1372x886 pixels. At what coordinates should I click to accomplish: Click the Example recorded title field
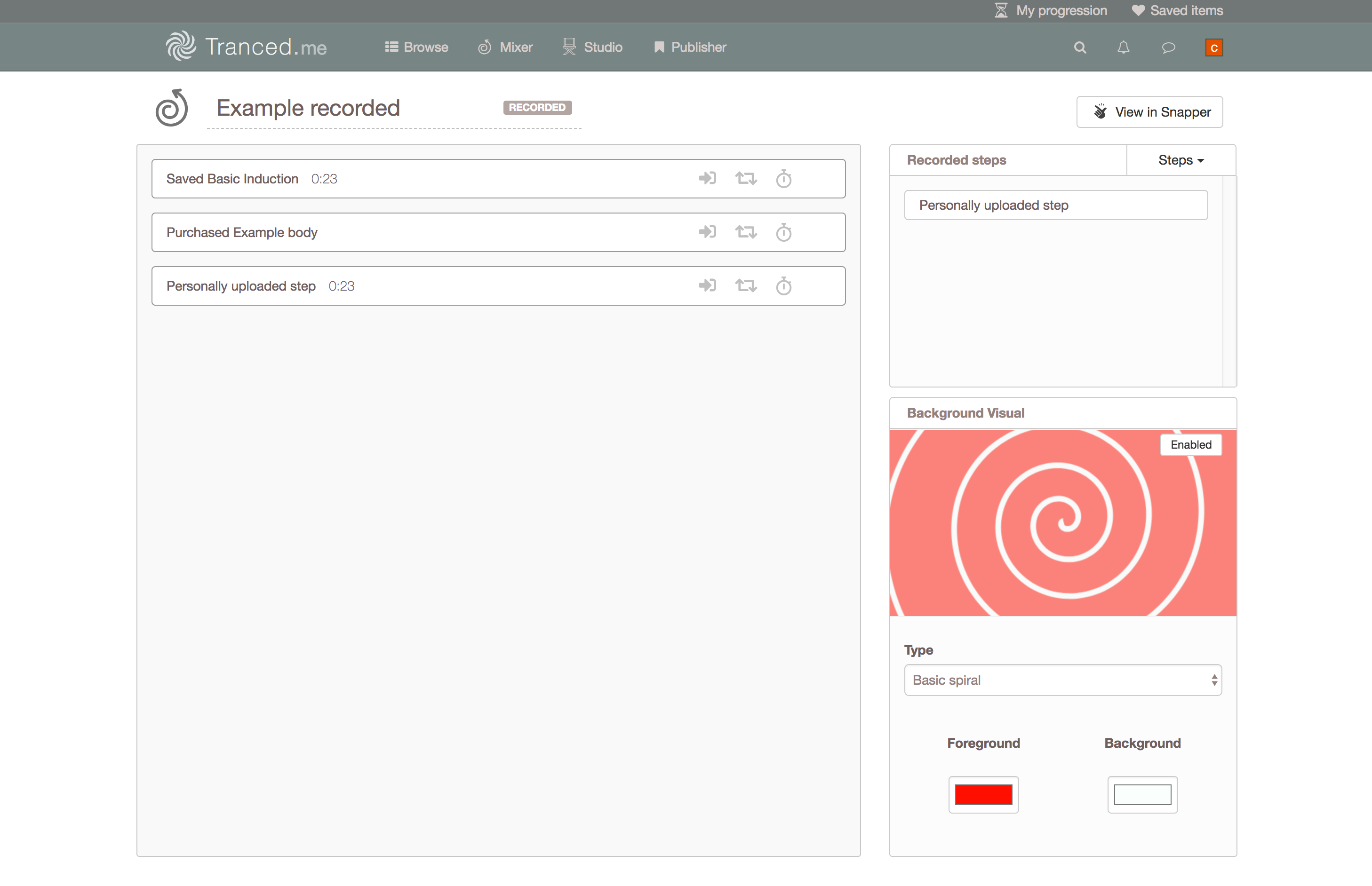[x=309, y=108]
